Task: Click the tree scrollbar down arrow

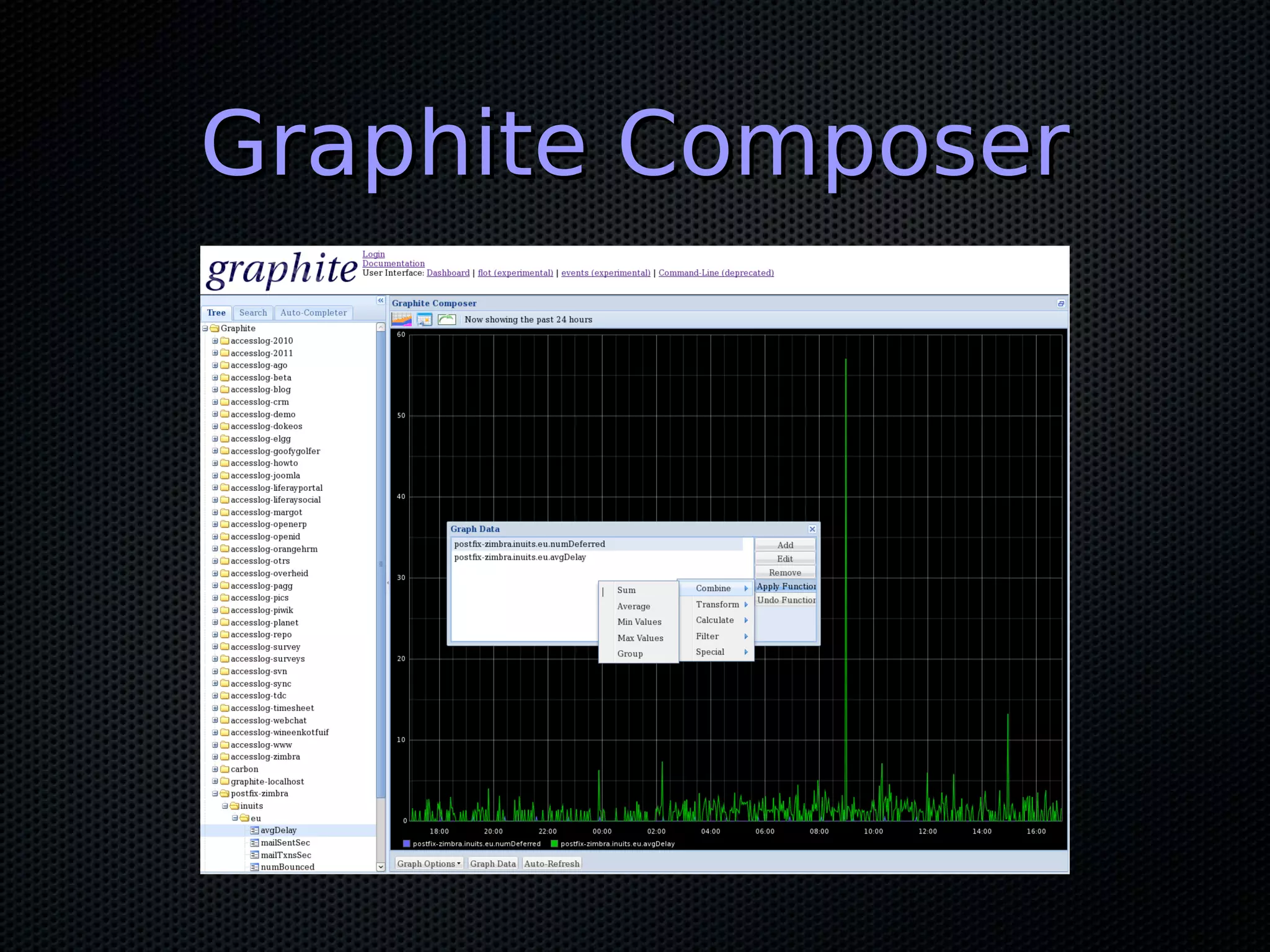Action: [x=381, y=866]
